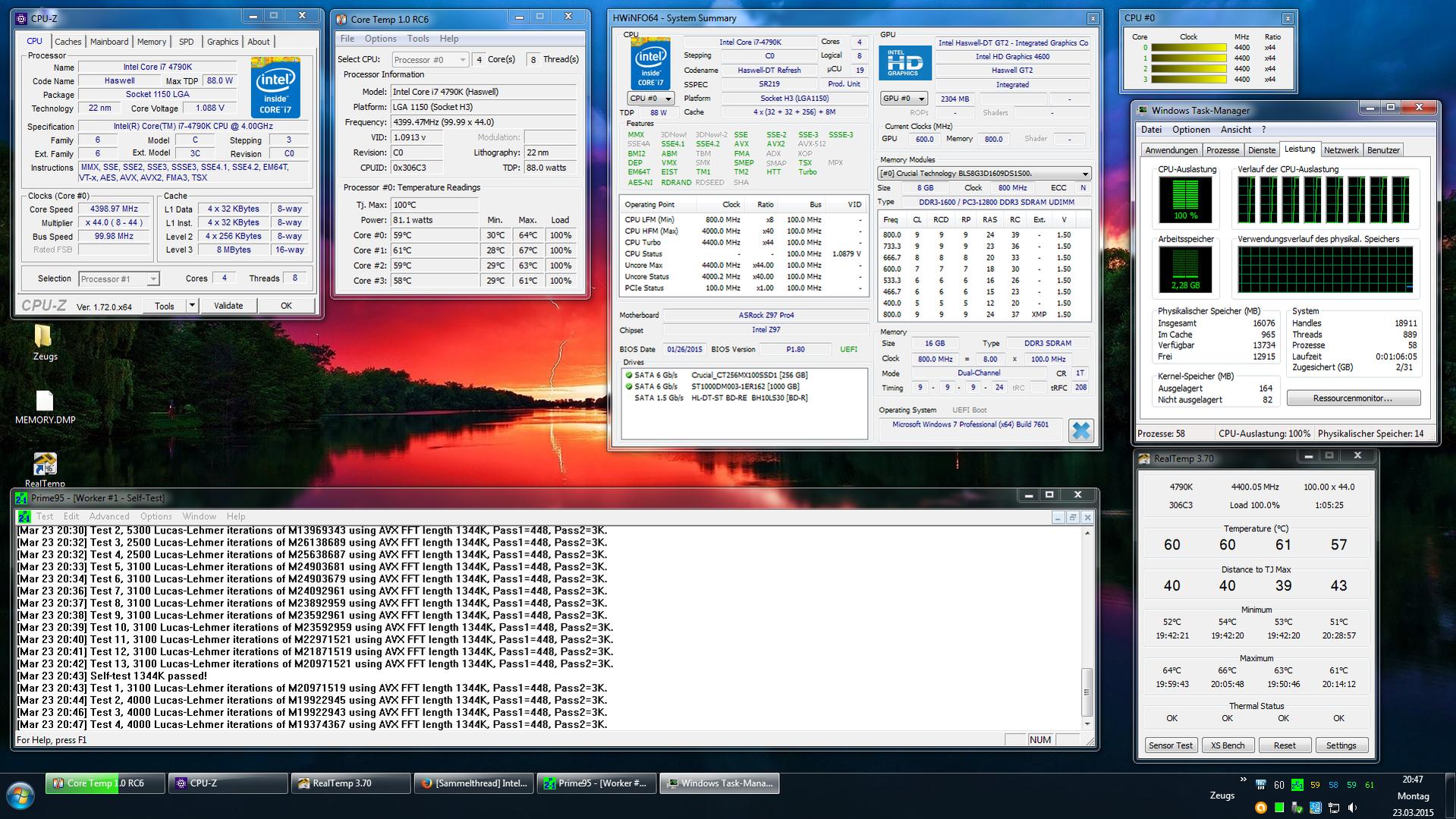Click the Core Temp Frequency field
Viewport: 1456px width, 819px height.
(484, 122)
